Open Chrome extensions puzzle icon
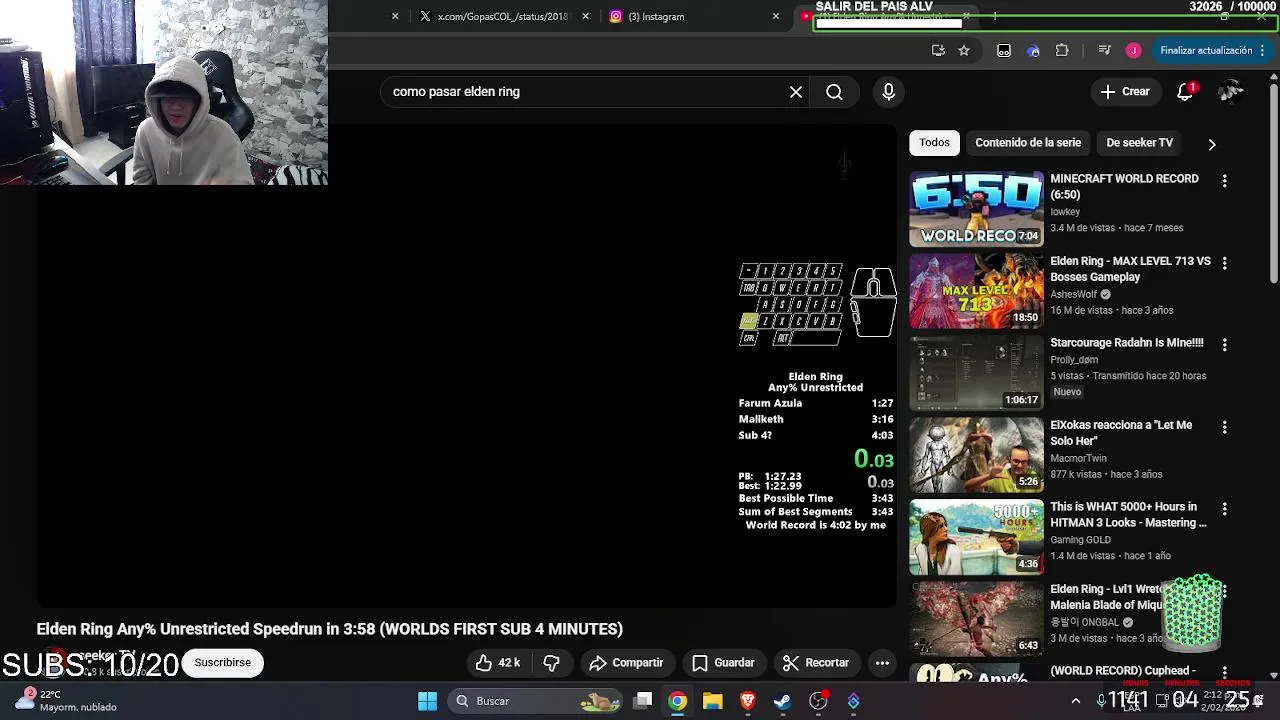The height and width of the screenshot is (720, 1280). (x=1062, y=51)
